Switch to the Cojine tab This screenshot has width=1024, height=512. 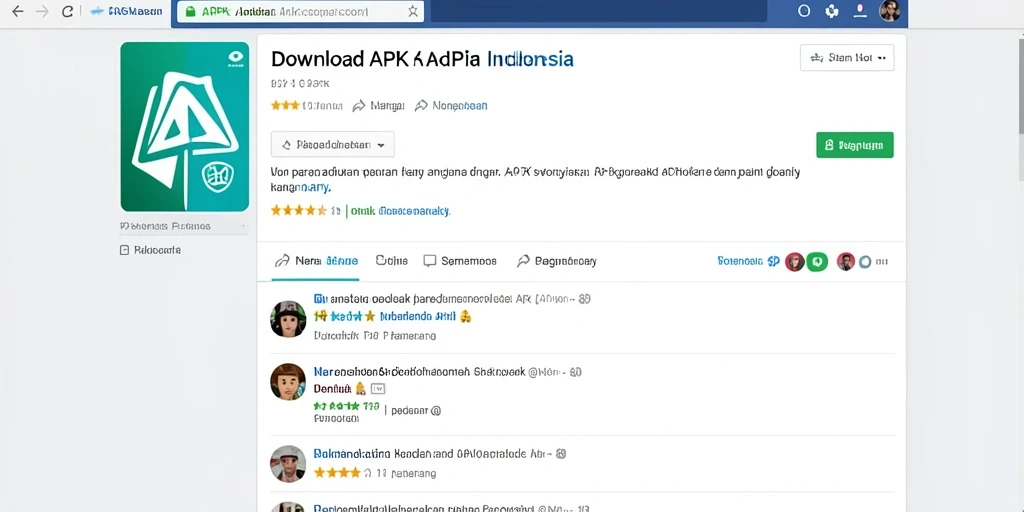[x=392, y=261]
